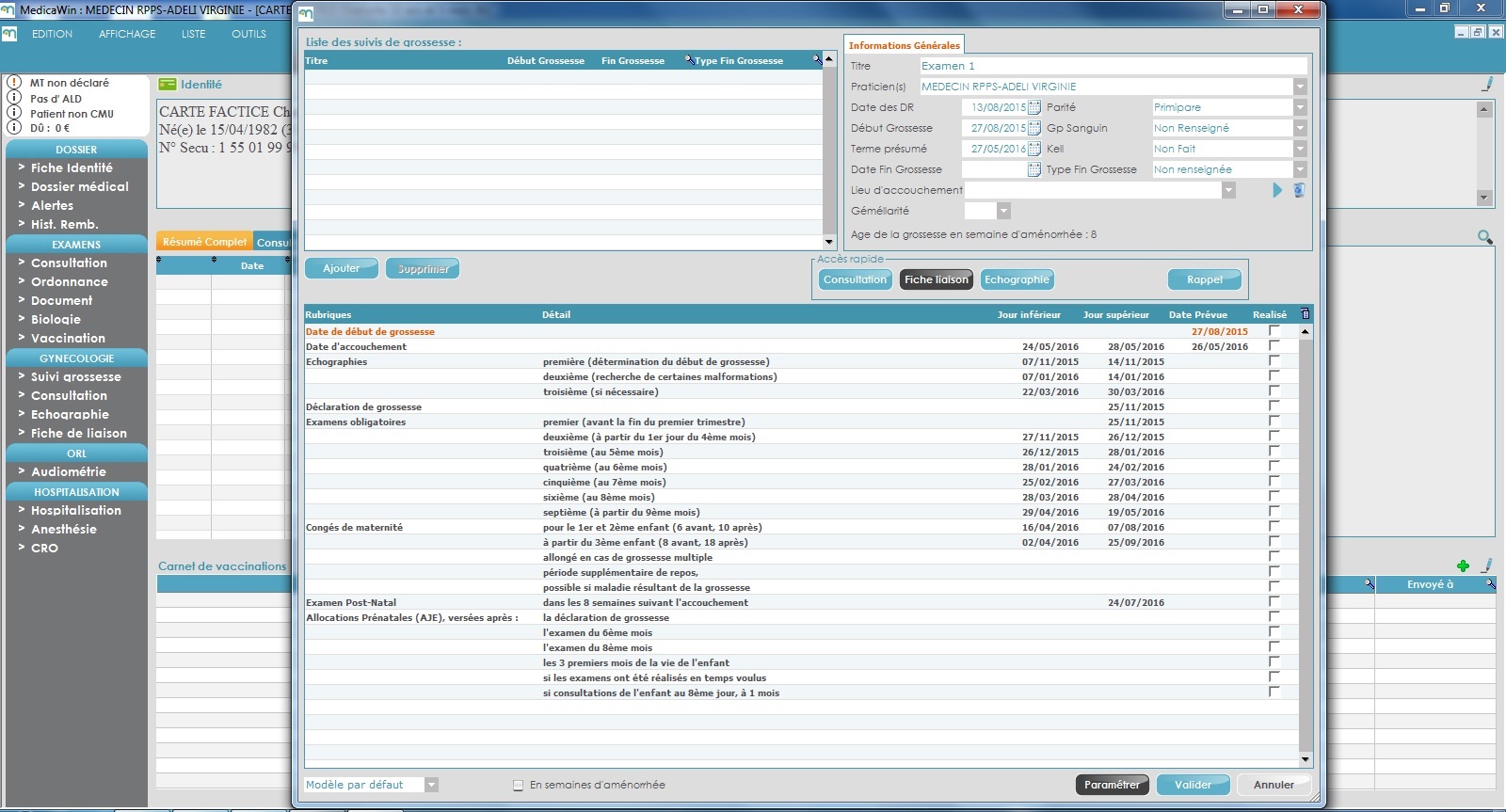The height and width of the screenshot is (812, 1506).
Task: Click the rubriques list scrollbar down arrow
Action: [1305, 759]
